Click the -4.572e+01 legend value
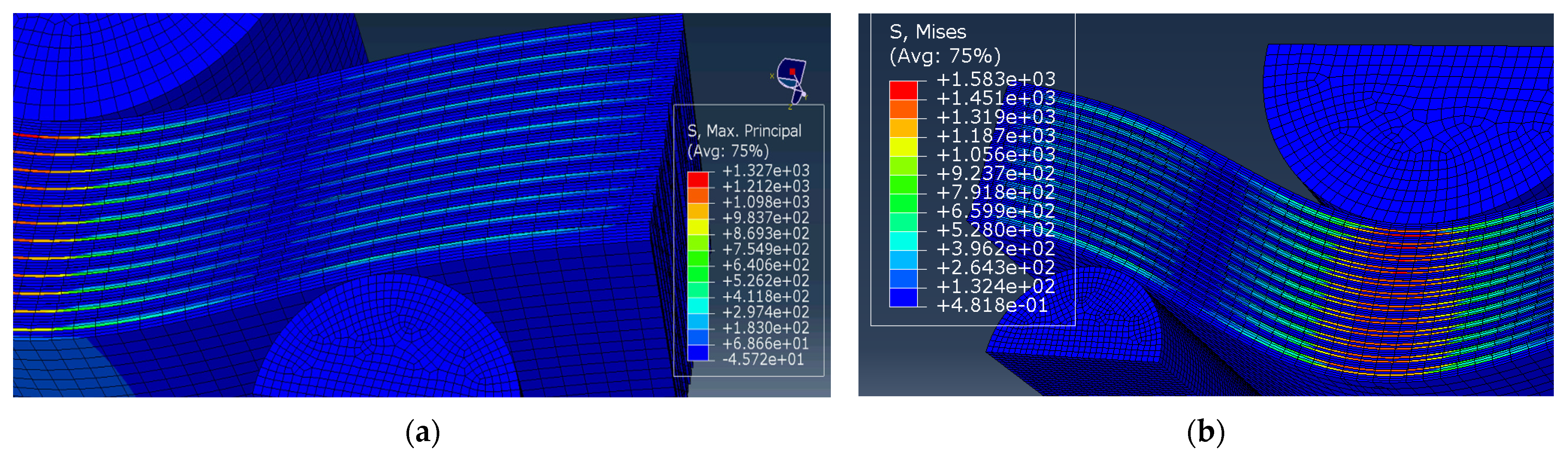This screenshot has width=1568, height=459. tap(763, 359)
